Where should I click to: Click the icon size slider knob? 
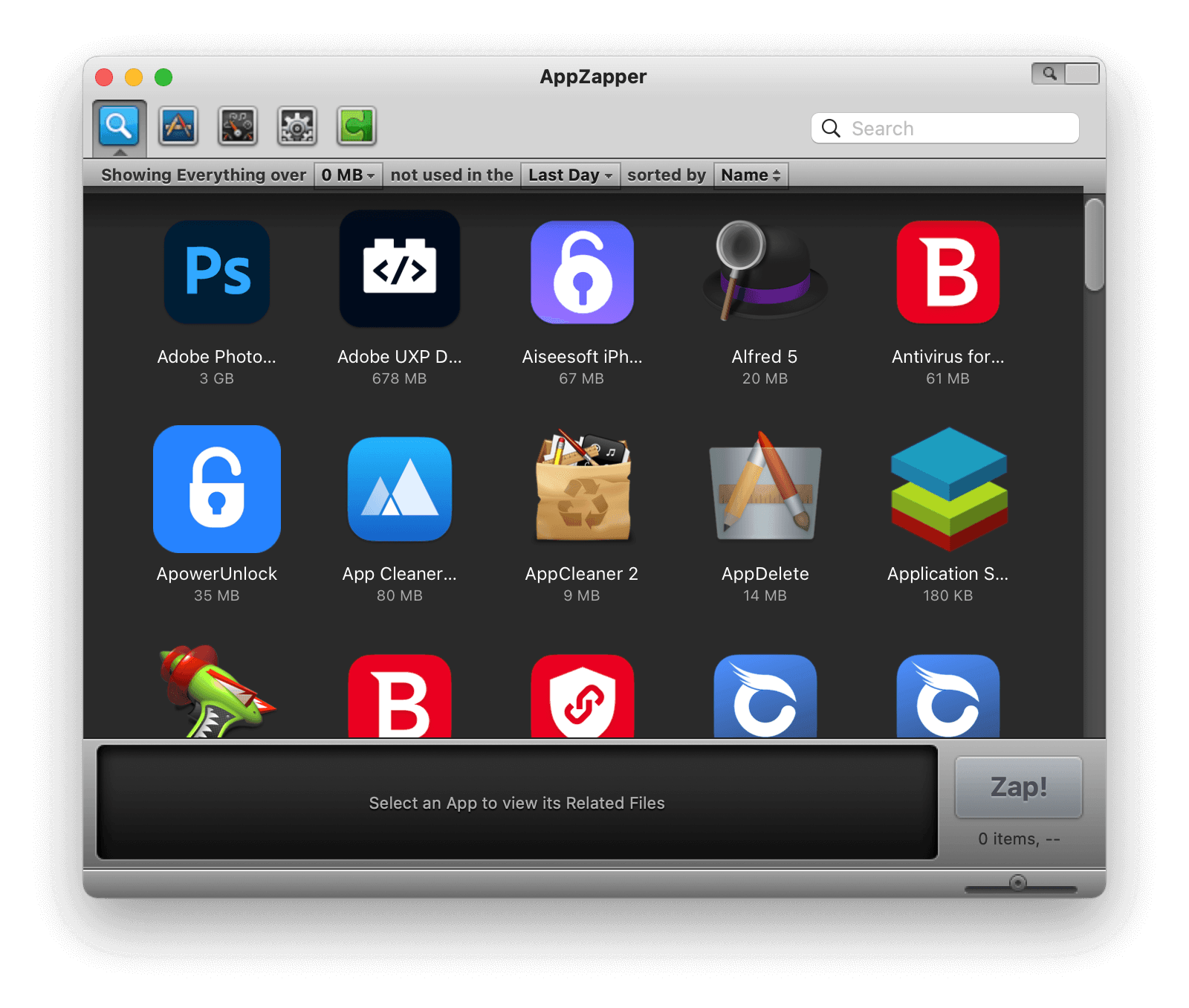[x=1018, y=882]
